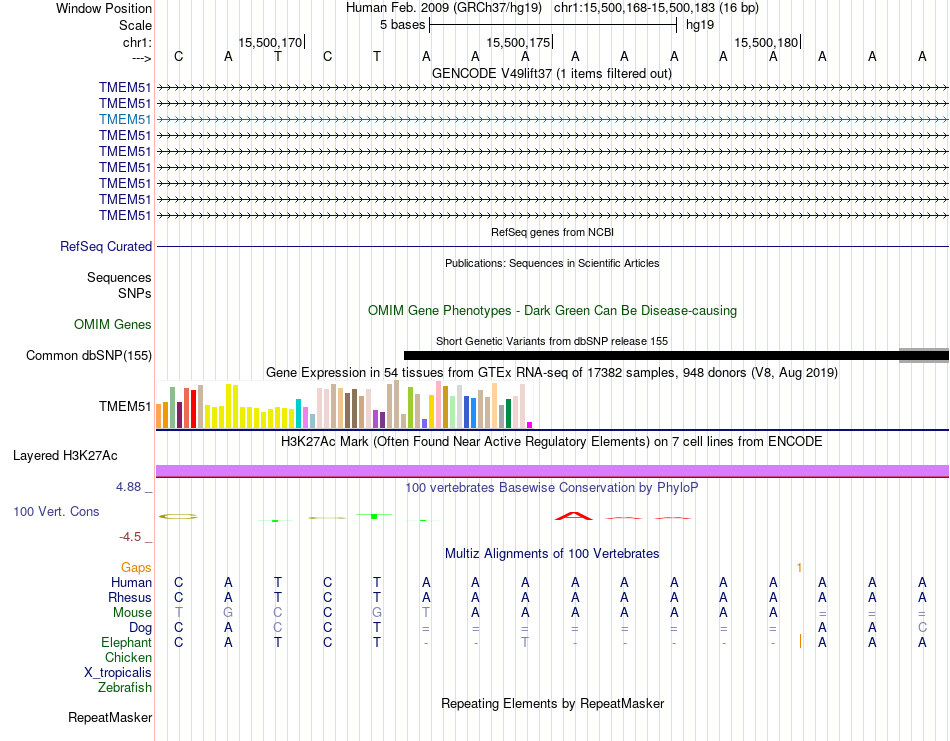Click the dark green GTEx expression bar
Viewport: 950px width, 741px height.
[508, 413]
